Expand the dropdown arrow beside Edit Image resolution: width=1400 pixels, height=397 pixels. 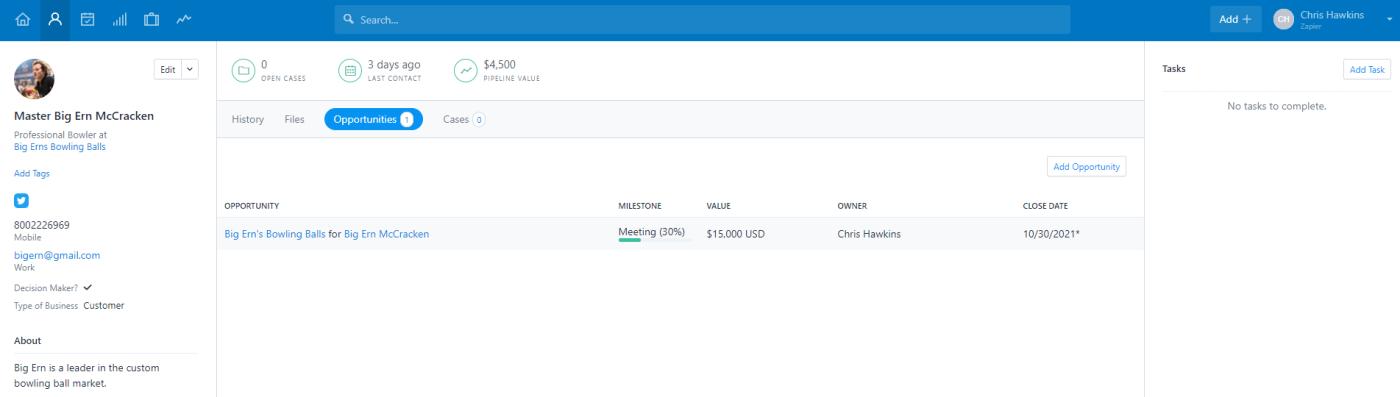[x=190, y=69]
